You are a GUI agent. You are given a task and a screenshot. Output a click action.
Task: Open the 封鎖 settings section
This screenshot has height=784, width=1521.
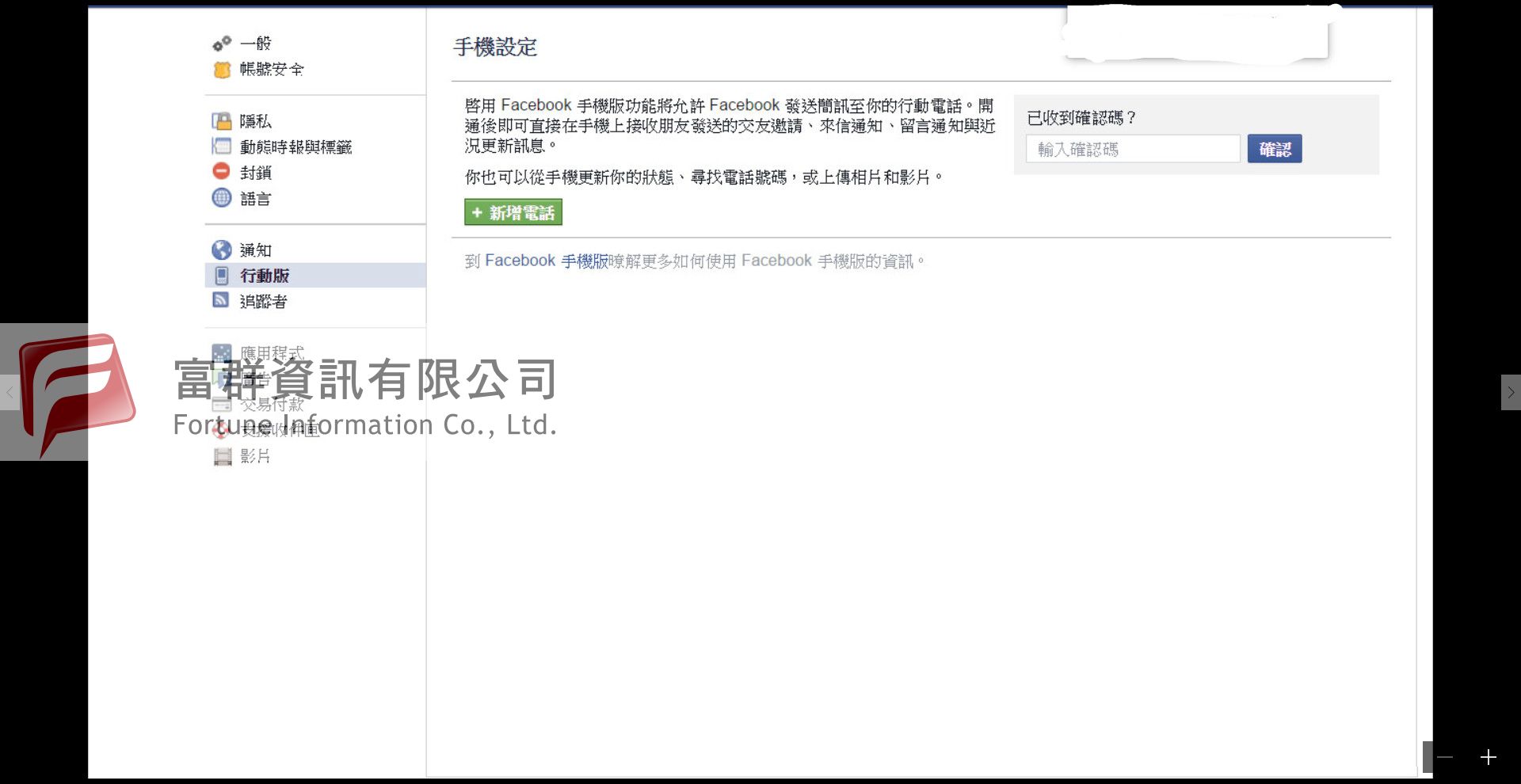255,172
